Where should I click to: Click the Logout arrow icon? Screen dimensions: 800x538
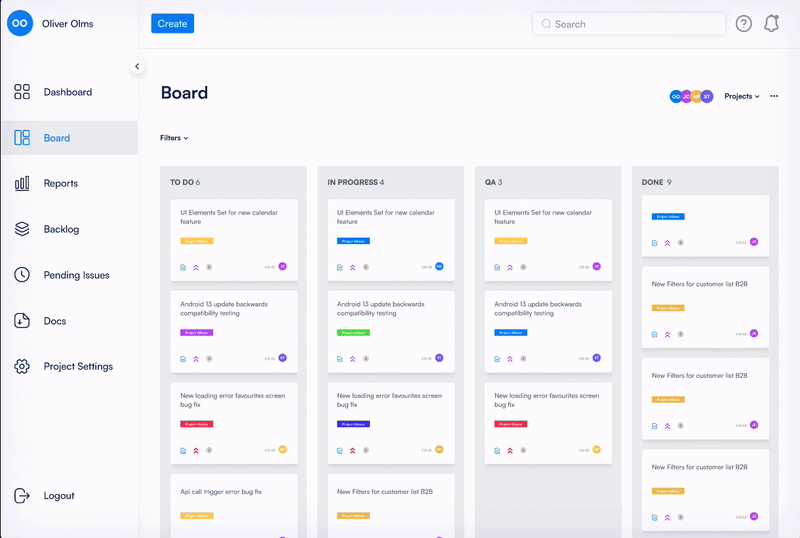pyautogui.click(x=22, y=496)
